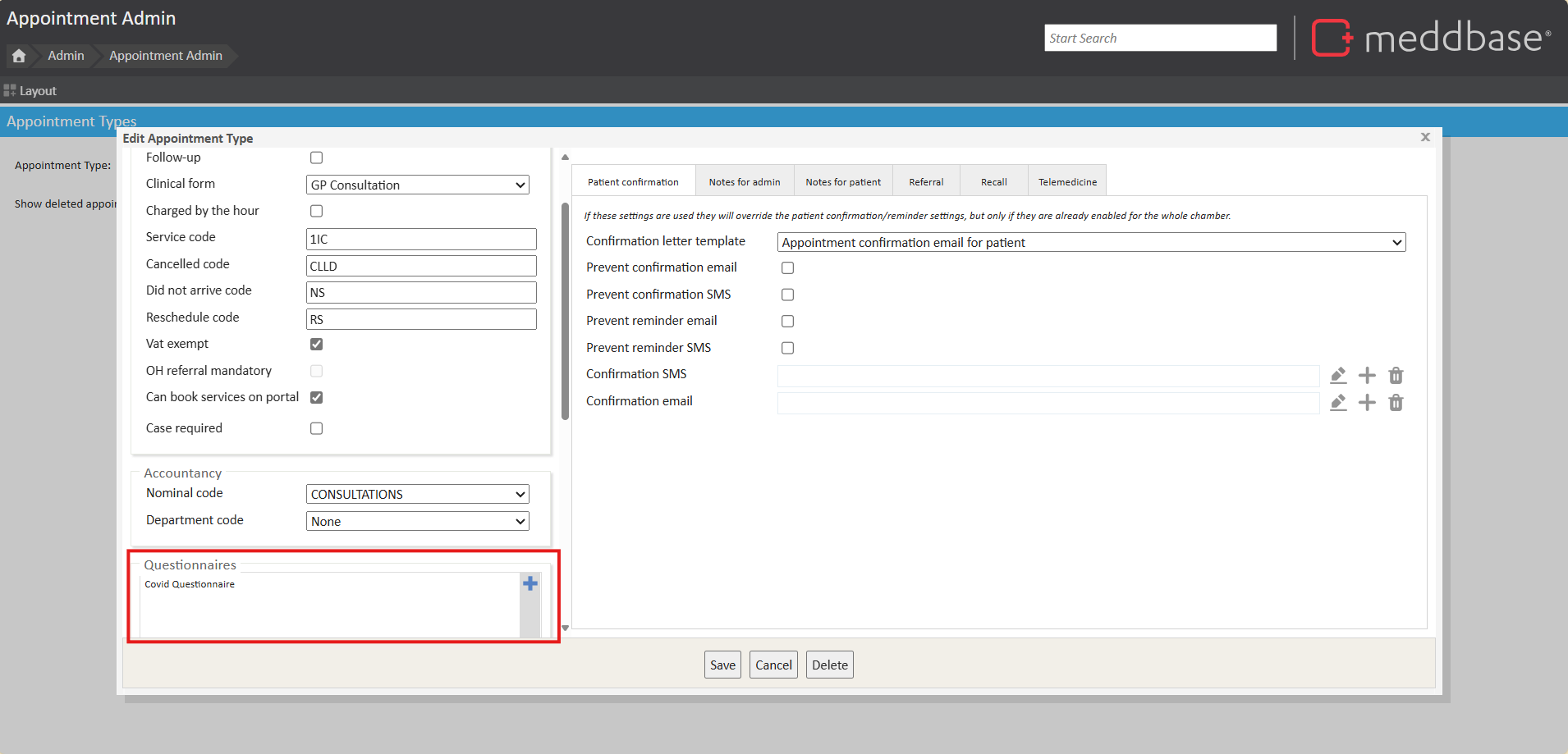This screenshot has width=1568, height=754.
Task: Open Confirmation letter template dropdown
Action: tap(1091, 243)
